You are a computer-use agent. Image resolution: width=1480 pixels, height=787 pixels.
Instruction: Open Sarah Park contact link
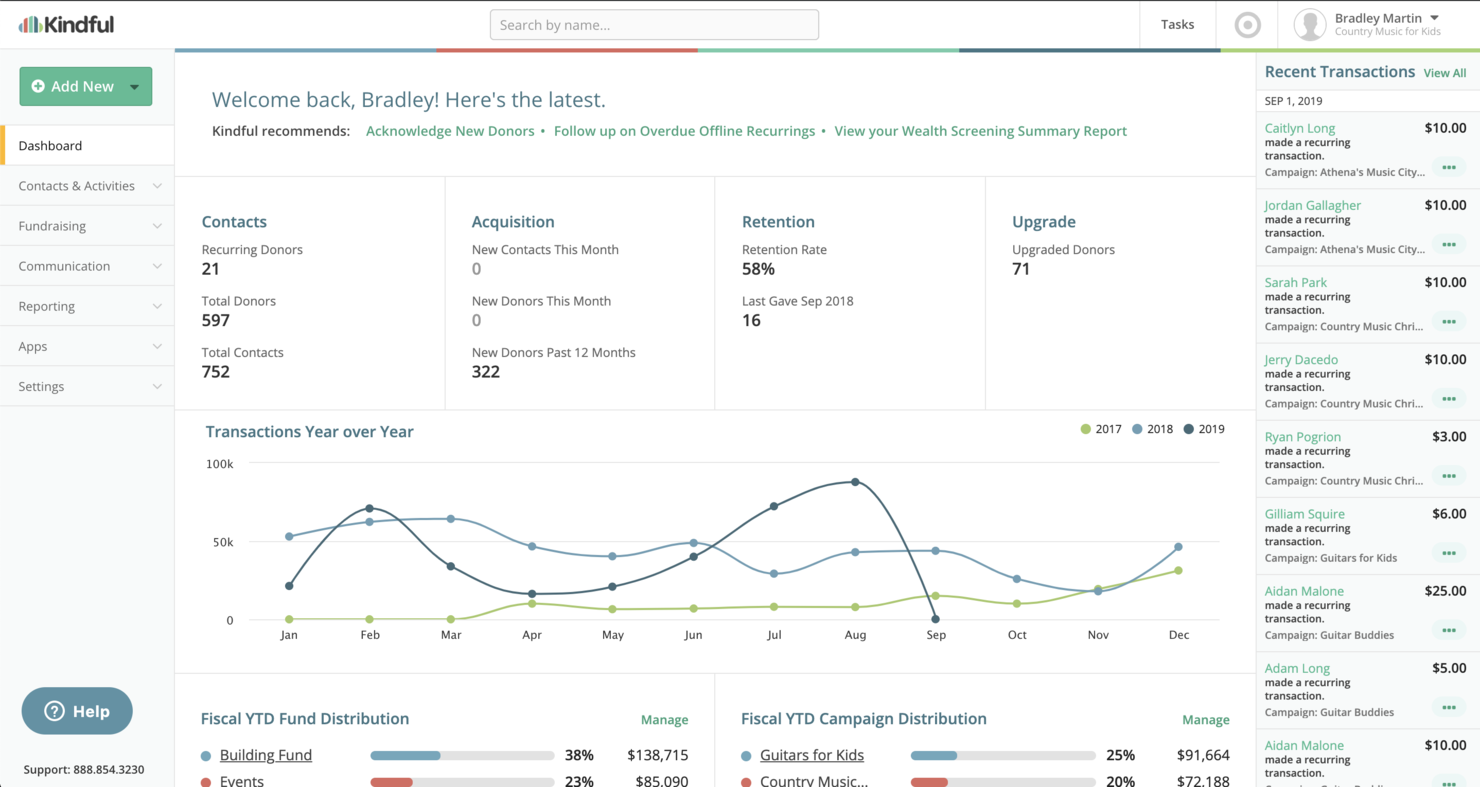[x=1295, y=282]
